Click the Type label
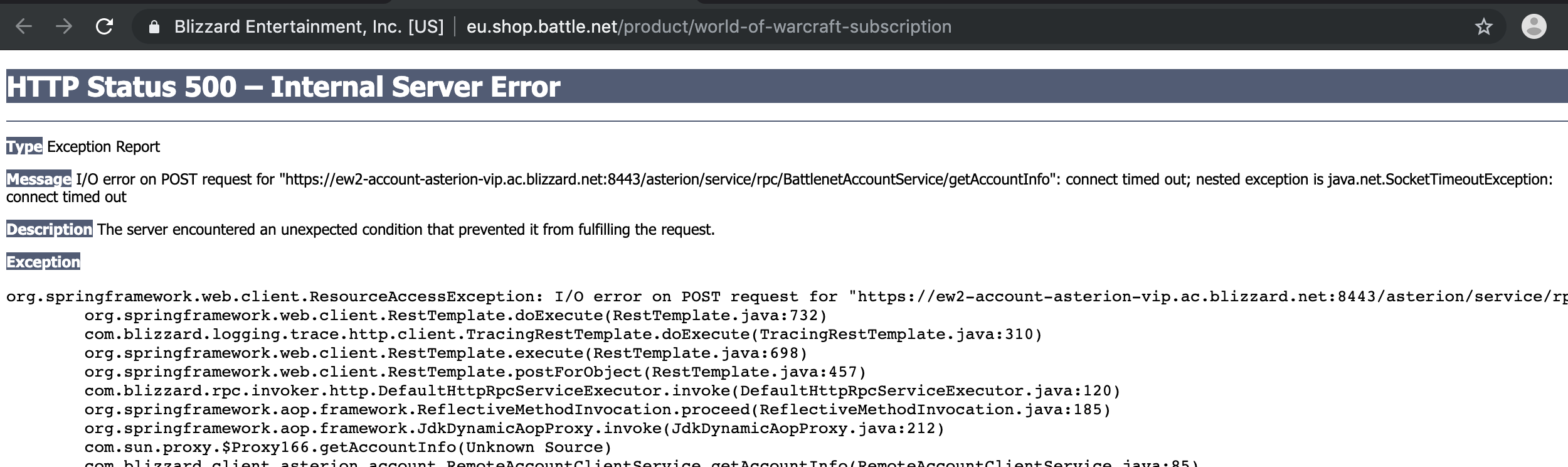Screen dimensions: 1568x467 point(24,146)
